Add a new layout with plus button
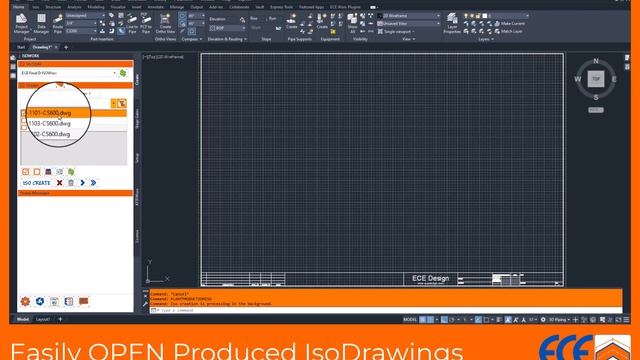 coord(60,319)
